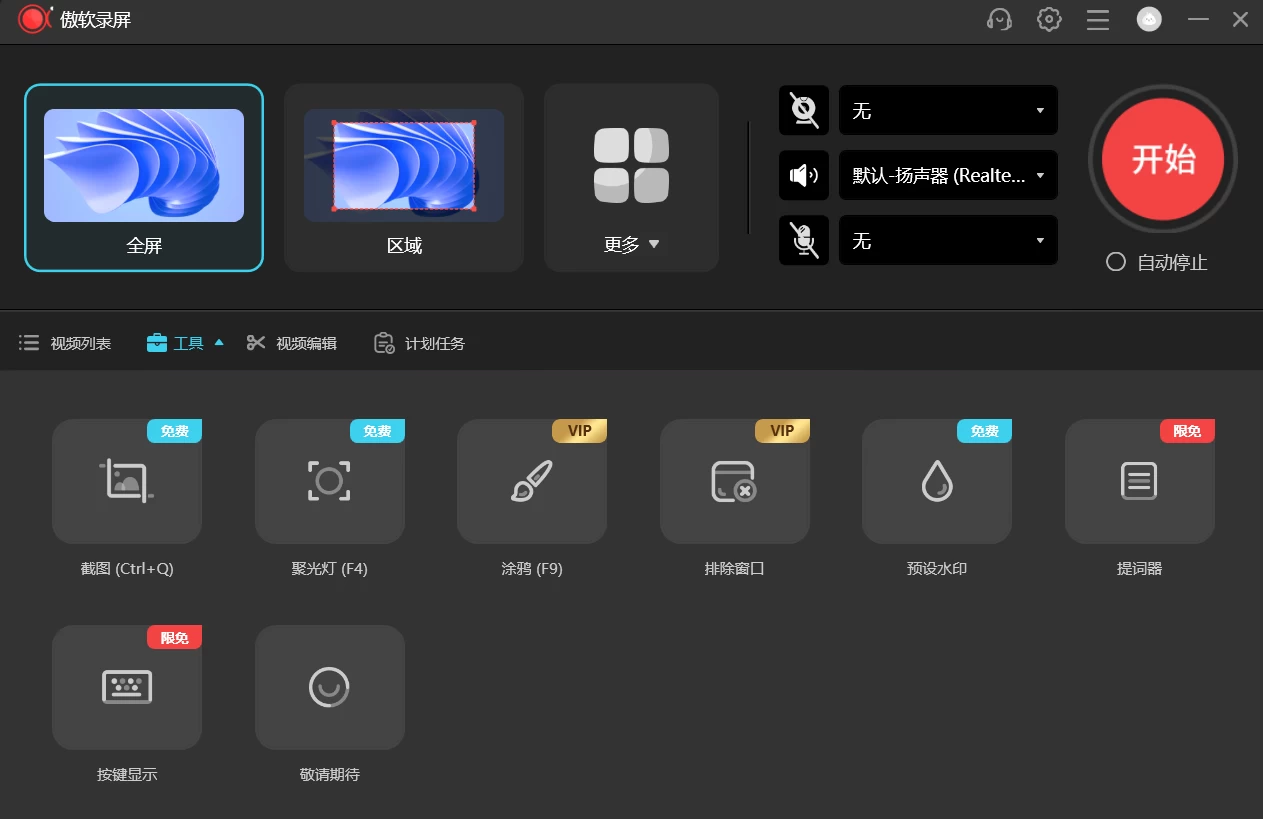Viewport: 1263px width, 819px height.
Task: Click the 敬请期待 coming soon icon
Action: coord(330,687)
